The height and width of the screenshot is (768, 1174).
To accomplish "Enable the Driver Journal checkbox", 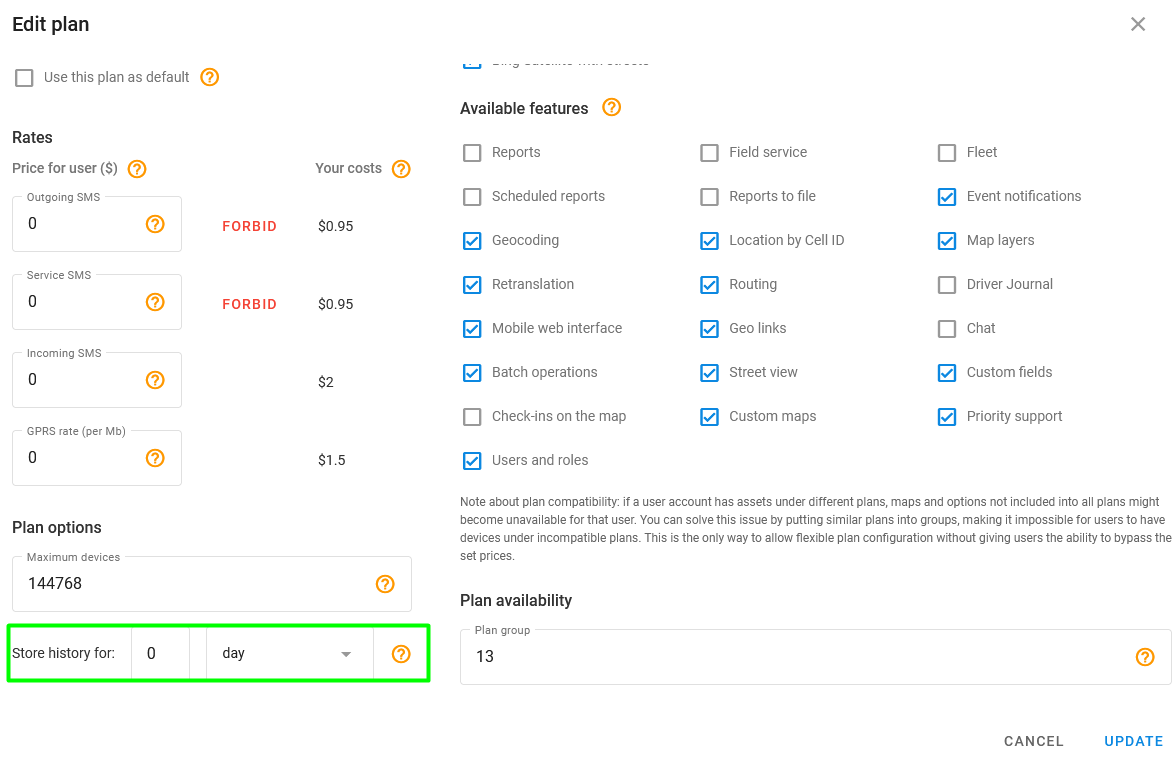I will 947,285.
